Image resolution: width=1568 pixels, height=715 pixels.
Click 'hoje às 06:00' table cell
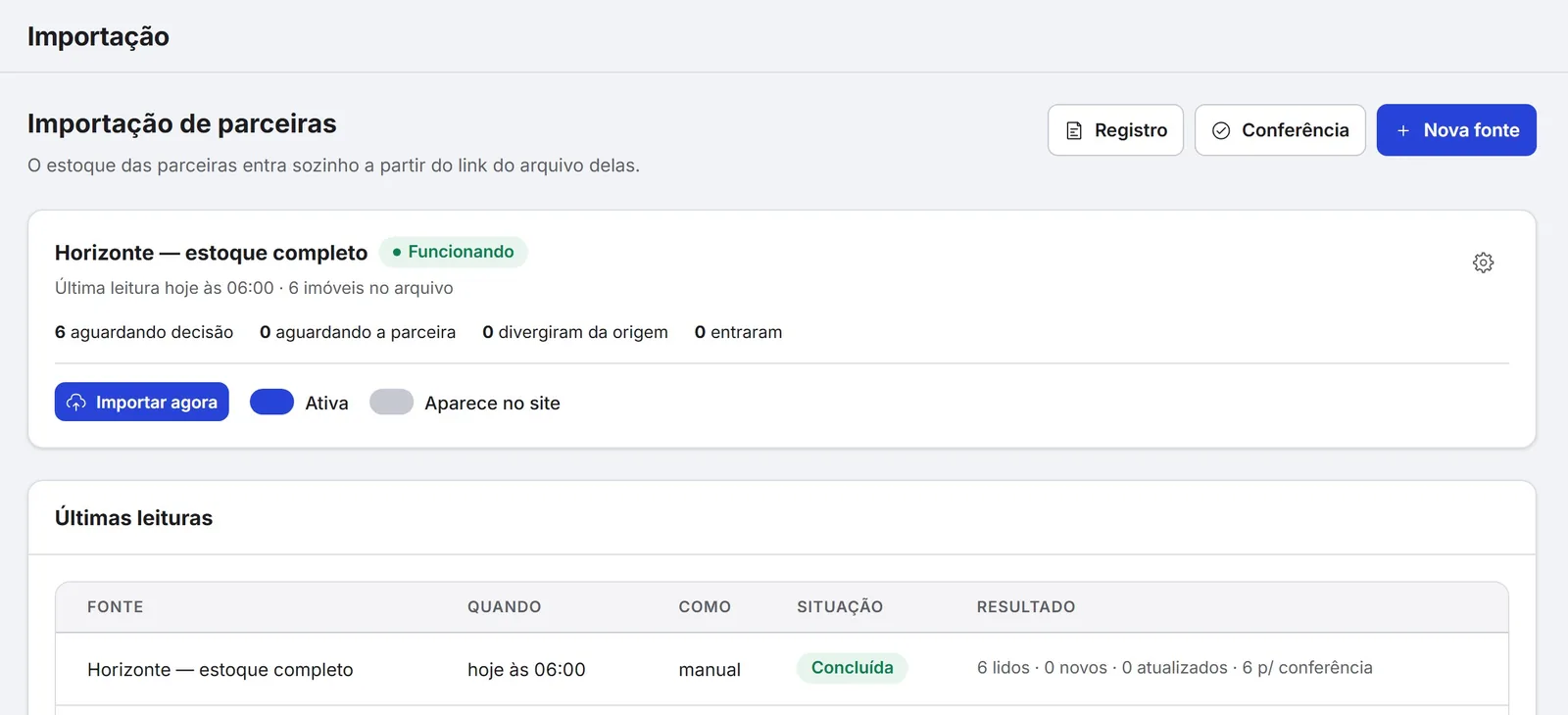click(x=526, y=670)
